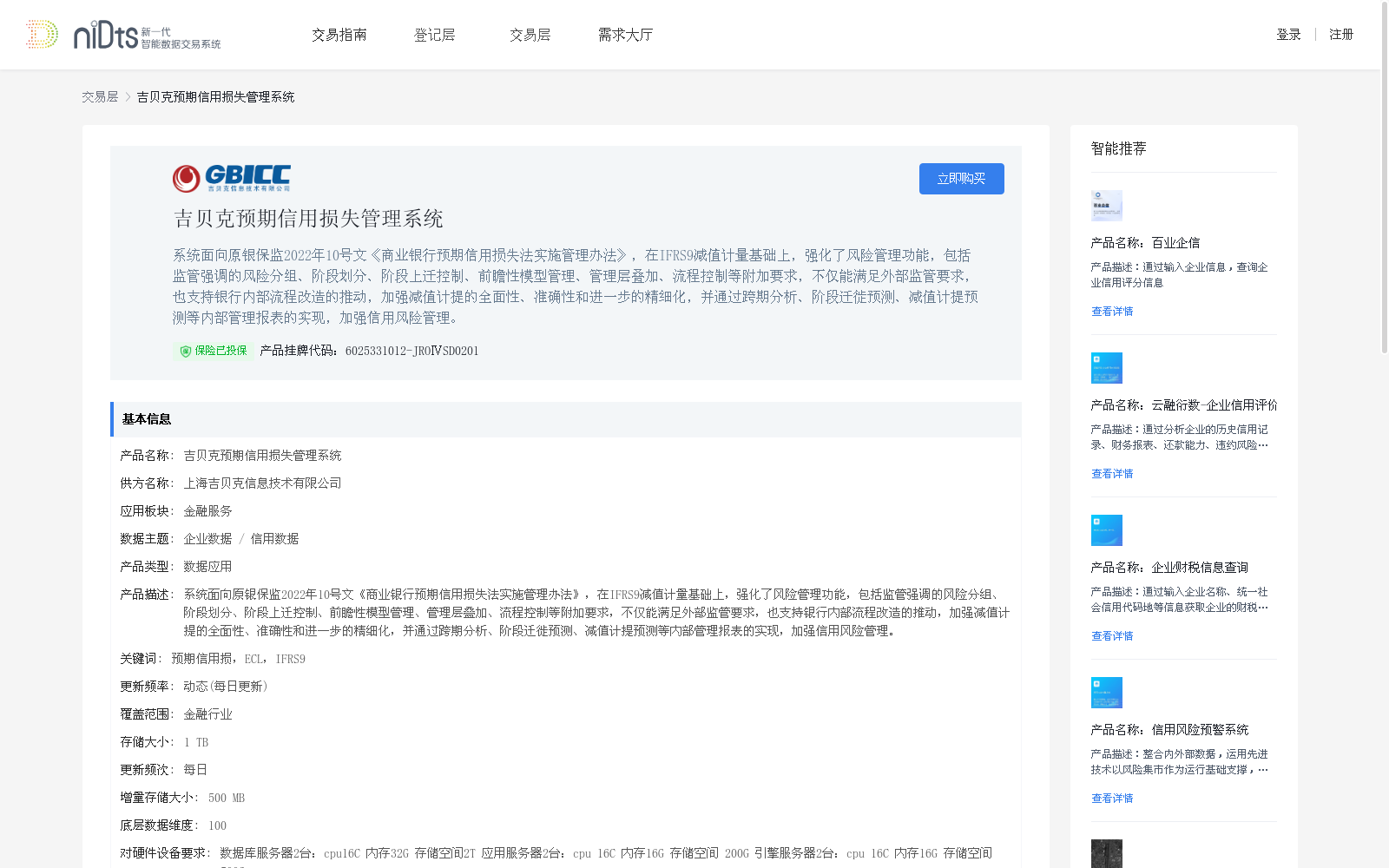Click the 信用数据 data theme
The height and width of the screenshot is (868, 1389).
[274, 539]
